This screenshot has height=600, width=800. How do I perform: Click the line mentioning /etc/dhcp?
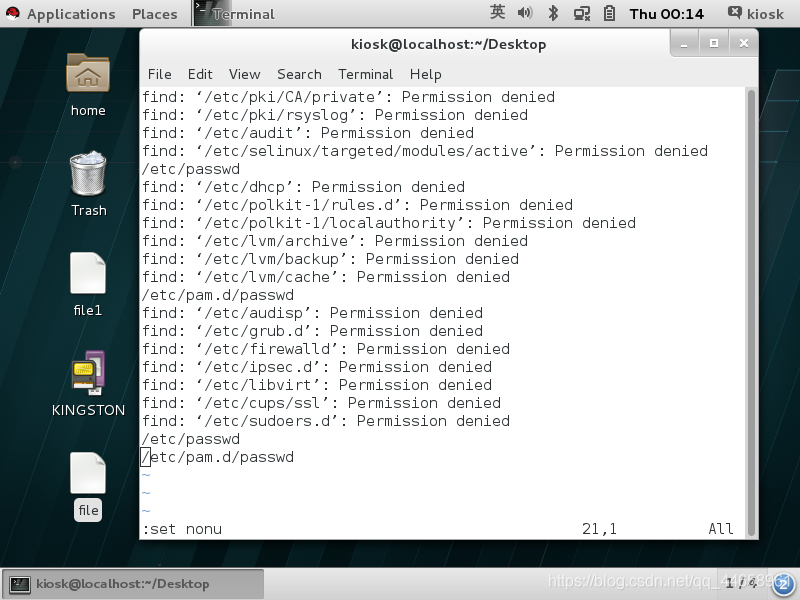[x=303, y=187]
